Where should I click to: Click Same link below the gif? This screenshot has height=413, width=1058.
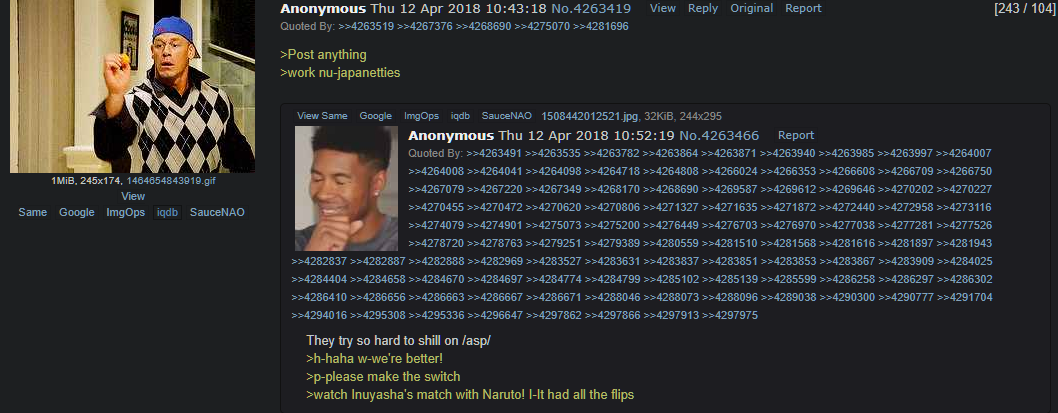point(32,213)
